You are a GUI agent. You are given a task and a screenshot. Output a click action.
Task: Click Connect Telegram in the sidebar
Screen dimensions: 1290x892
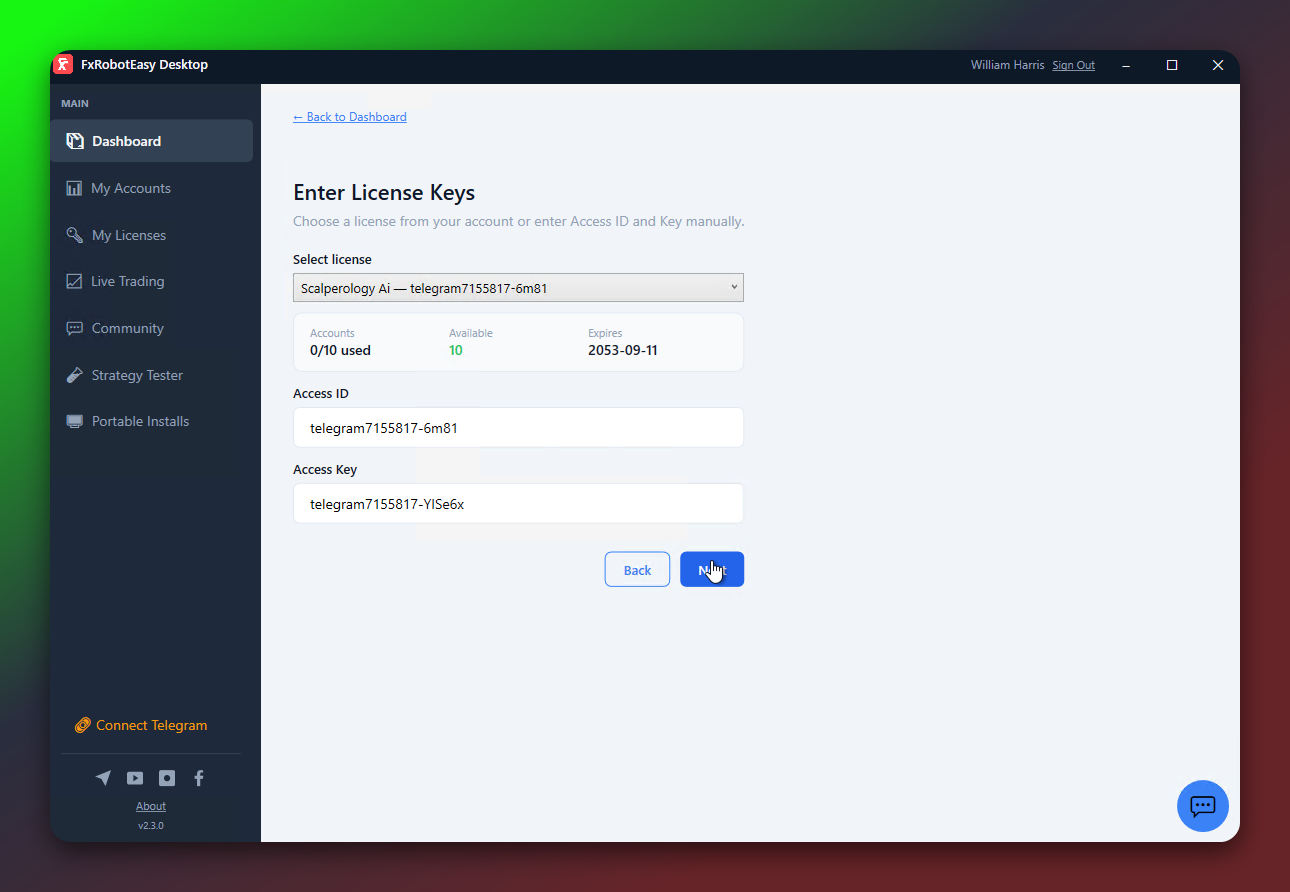click(x=141, y=725)
